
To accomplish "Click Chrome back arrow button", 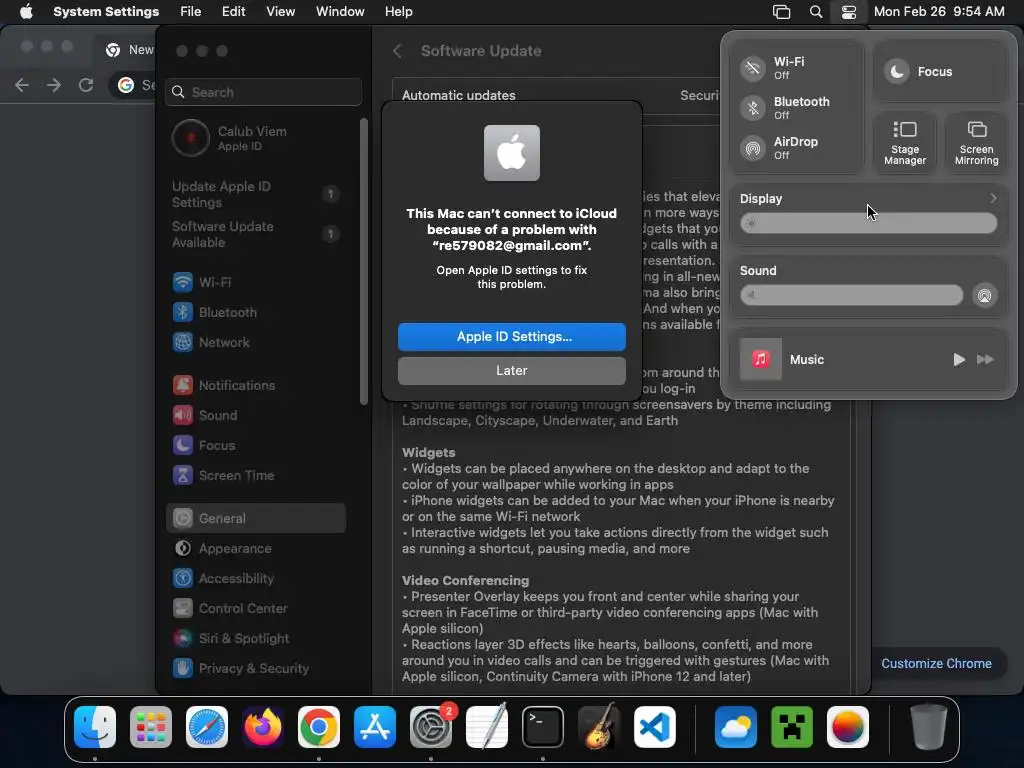I will (22, 85).
